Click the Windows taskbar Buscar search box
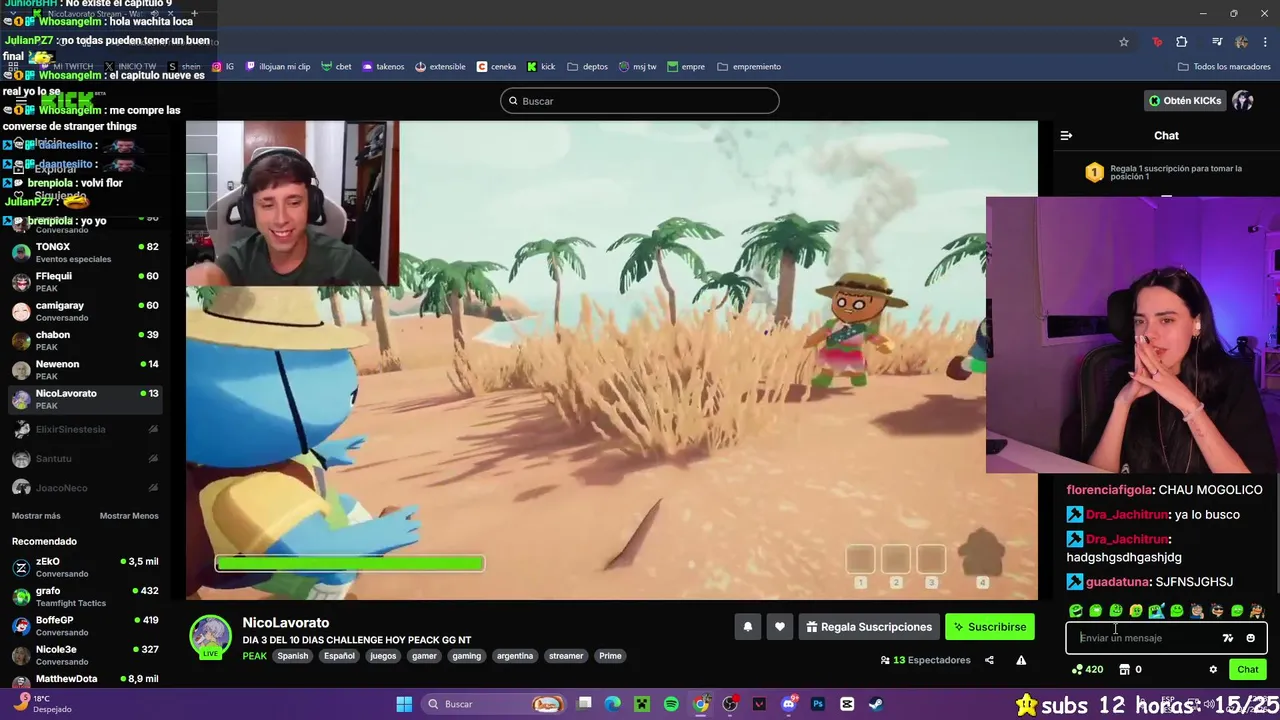 492,704
